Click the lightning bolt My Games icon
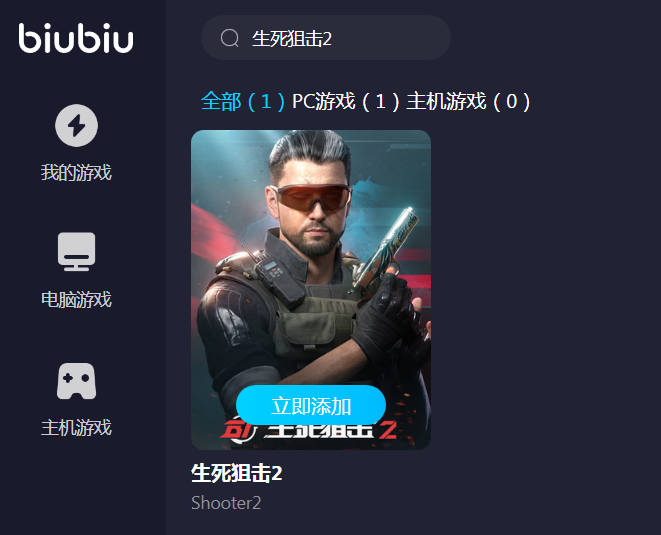Image resolution: width=661 pixels, height=535 pixels. click(x=76, y=126)
